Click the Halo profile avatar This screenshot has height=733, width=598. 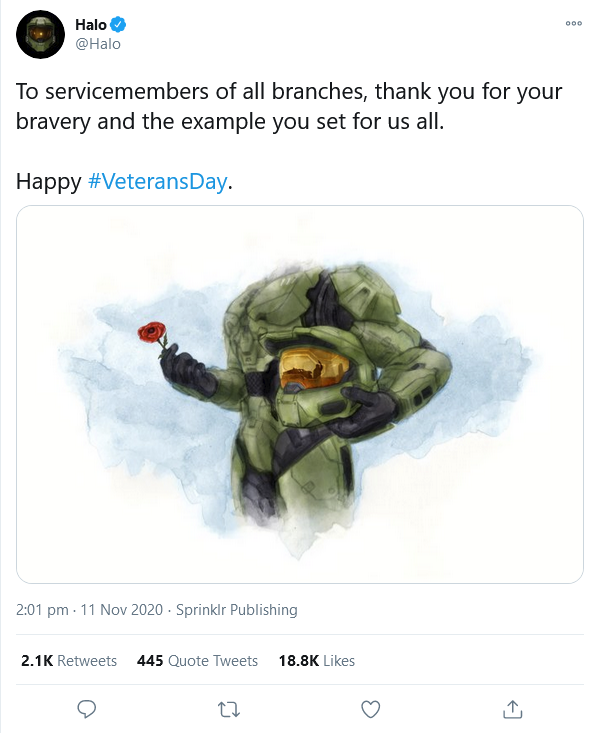[x=40, y=35]
